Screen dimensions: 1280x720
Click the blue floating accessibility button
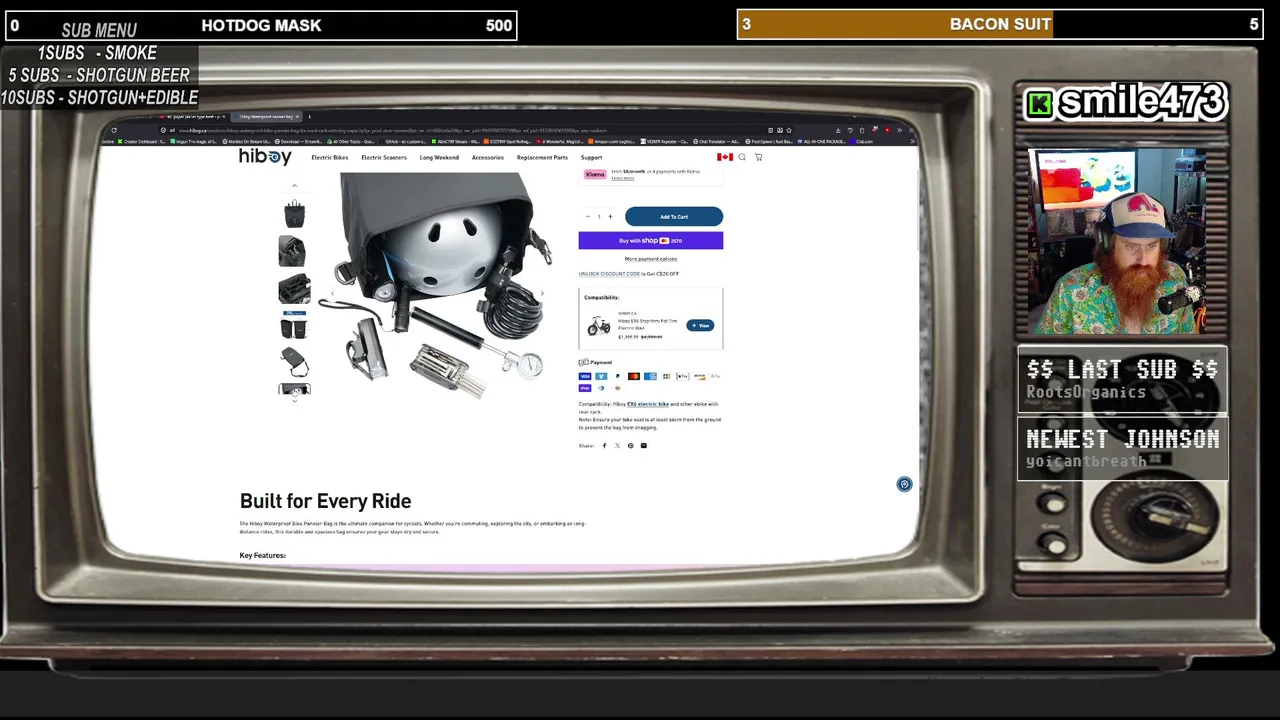[904, 484]
